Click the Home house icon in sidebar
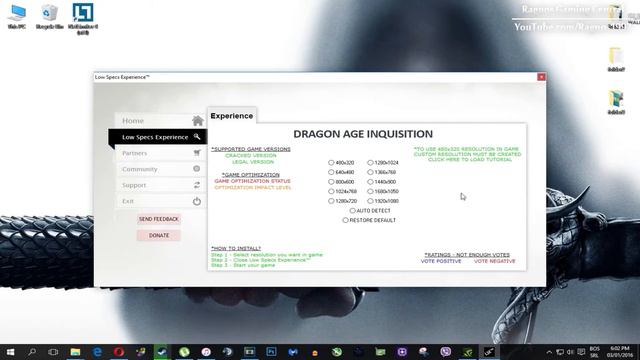Viewport: 640px width, 360px height. [198, 121]
